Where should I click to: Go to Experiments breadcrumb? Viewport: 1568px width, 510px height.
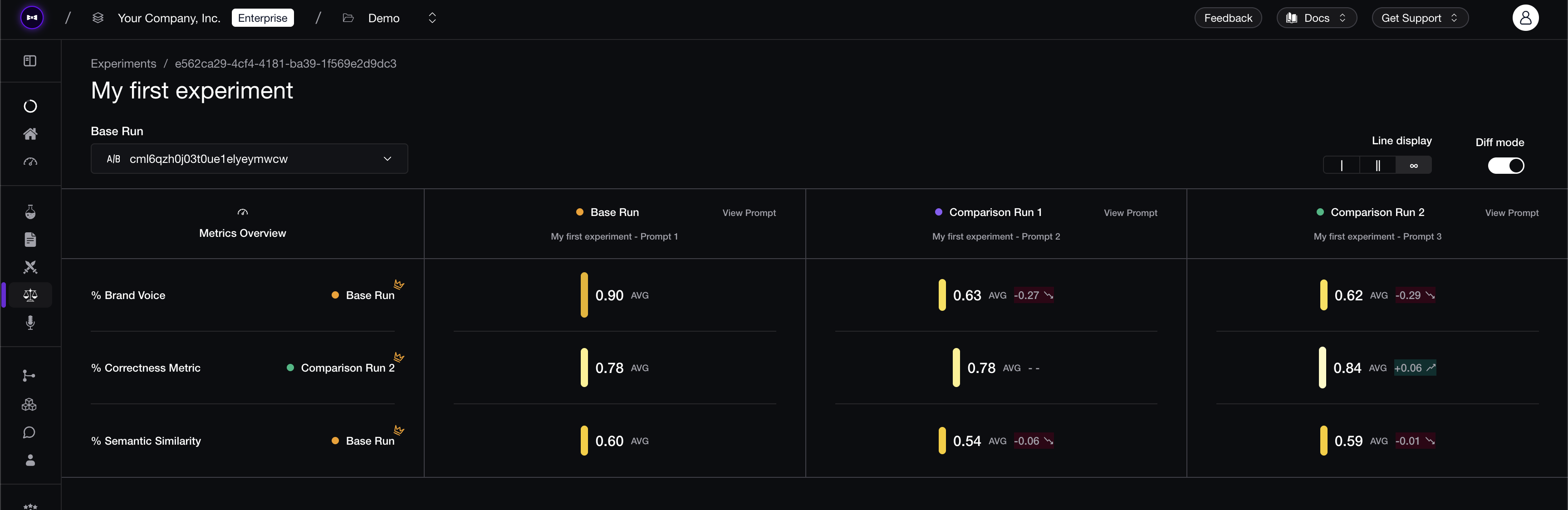click(123, 63)
